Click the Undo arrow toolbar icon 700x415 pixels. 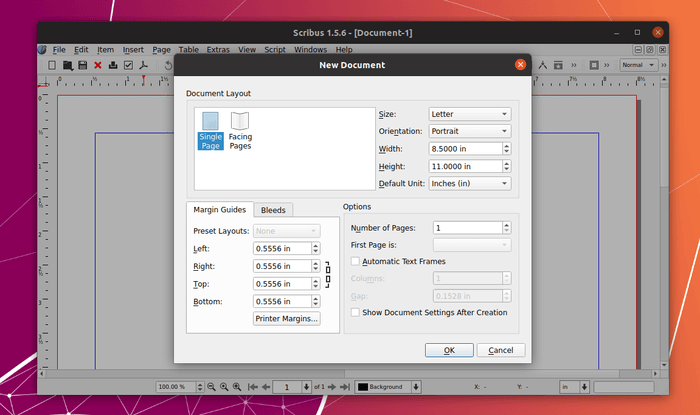168,65
